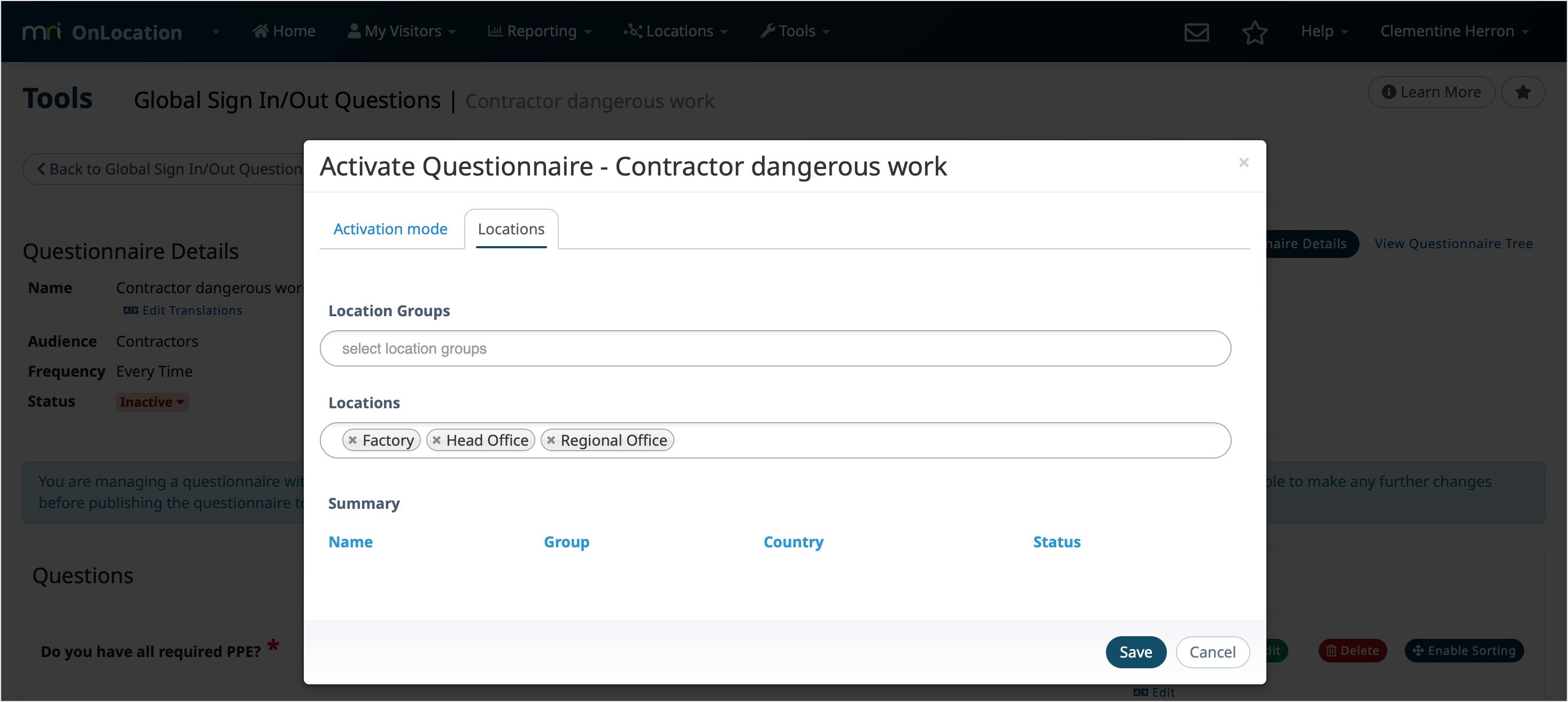This screenshot has height=702, width=1568.
Task: Sort summary by the Country column
Action: pos(793,542)
